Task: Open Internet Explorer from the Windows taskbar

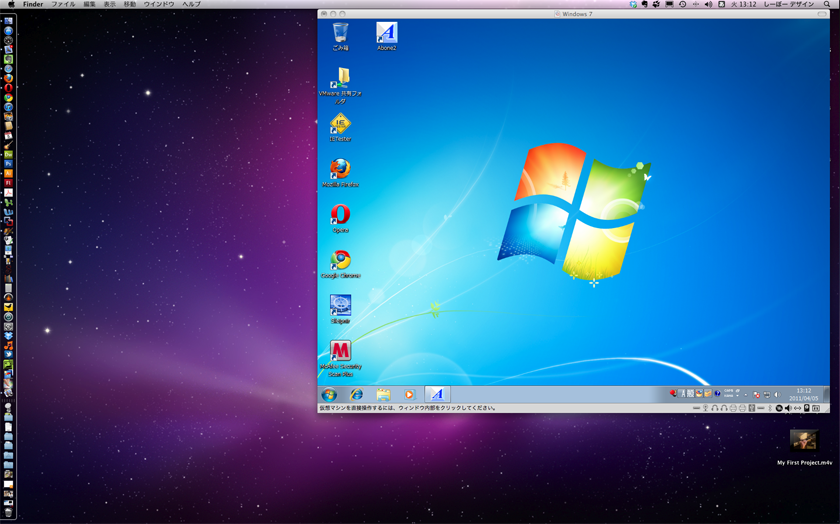Action: pyautogui.click(x=356, y=395)
